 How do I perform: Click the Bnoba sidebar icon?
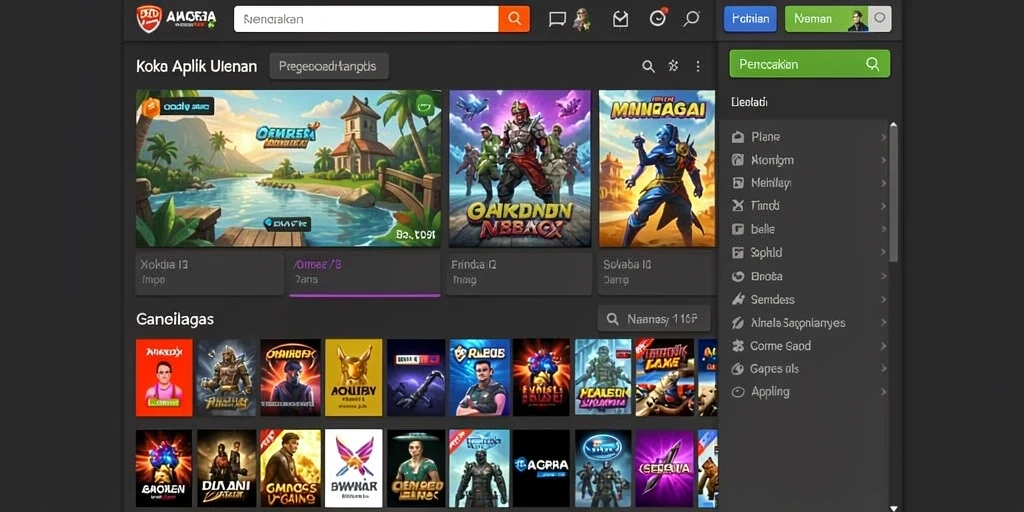(x=738, y=276)
